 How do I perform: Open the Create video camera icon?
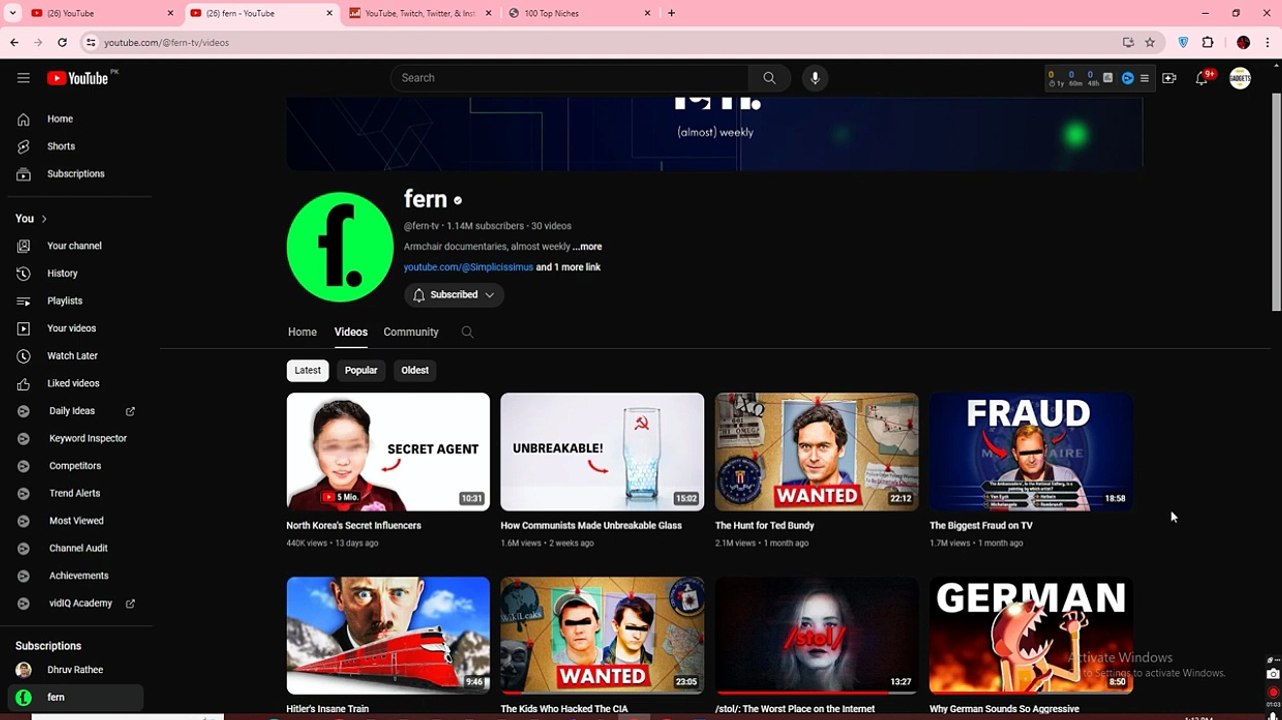(x=1169, y=78)
